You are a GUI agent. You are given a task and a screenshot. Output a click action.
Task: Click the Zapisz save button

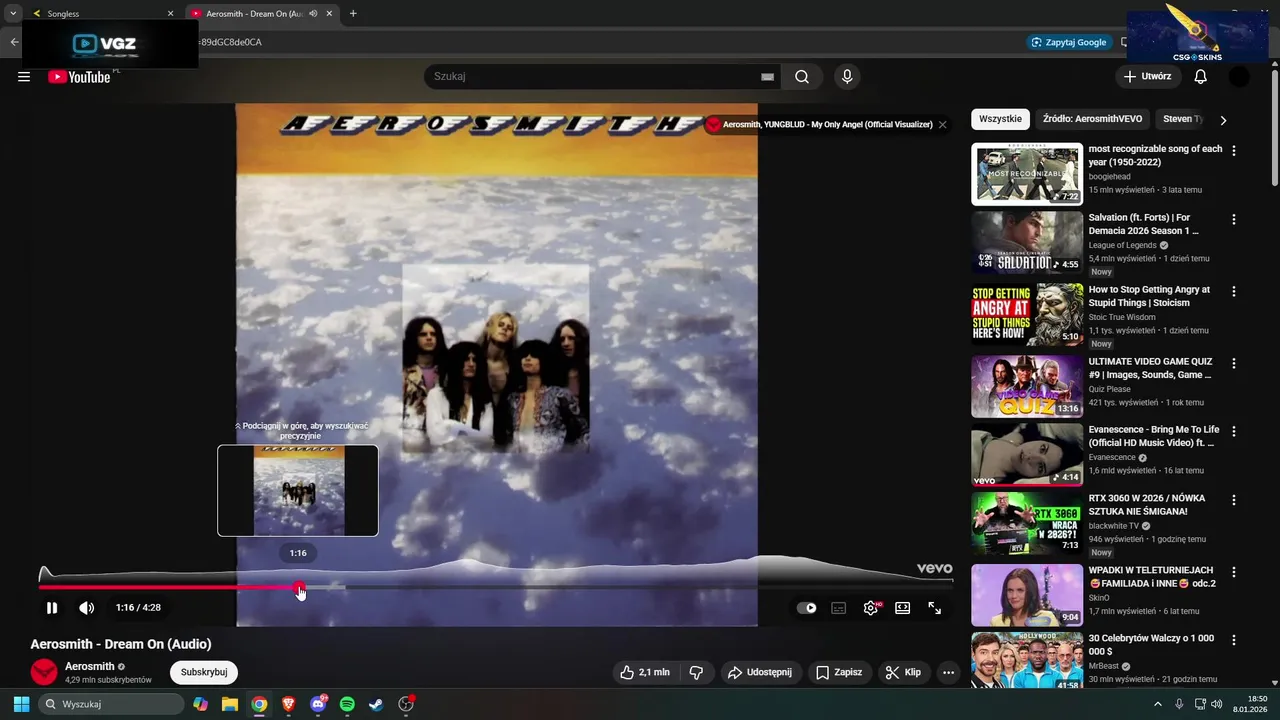(x=839, y=673)
